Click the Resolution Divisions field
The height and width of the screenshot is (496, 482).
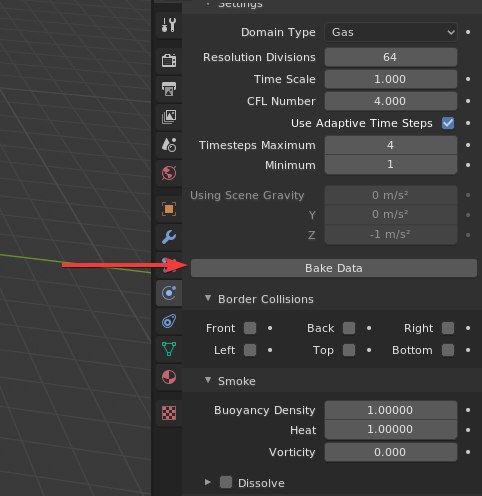coord(391,57)
